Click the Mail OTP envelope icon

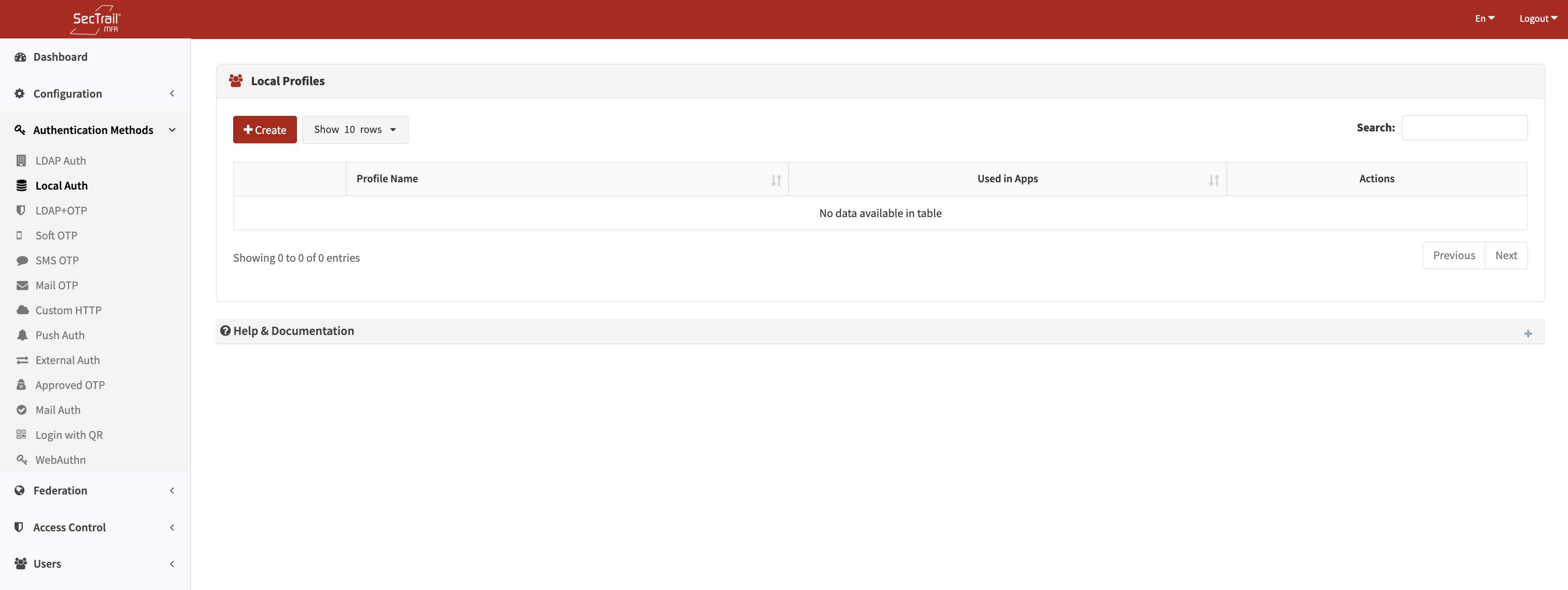(22, 286)
